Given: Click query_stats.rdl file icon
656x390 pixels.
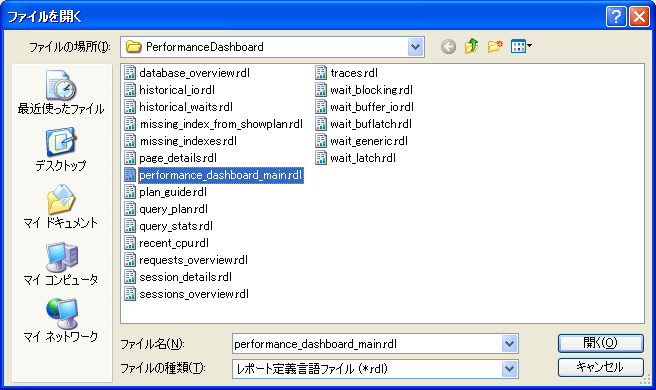Looking at the screenshot, I should (130, 226).
